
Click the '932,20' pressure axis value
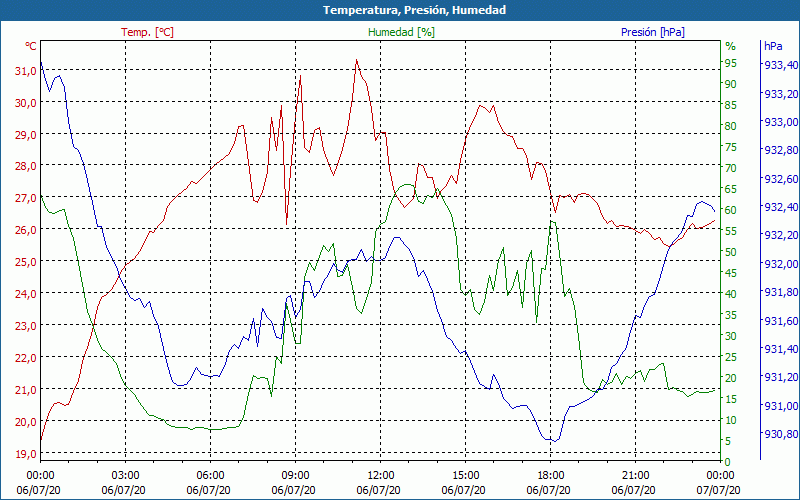coord(781,235)
